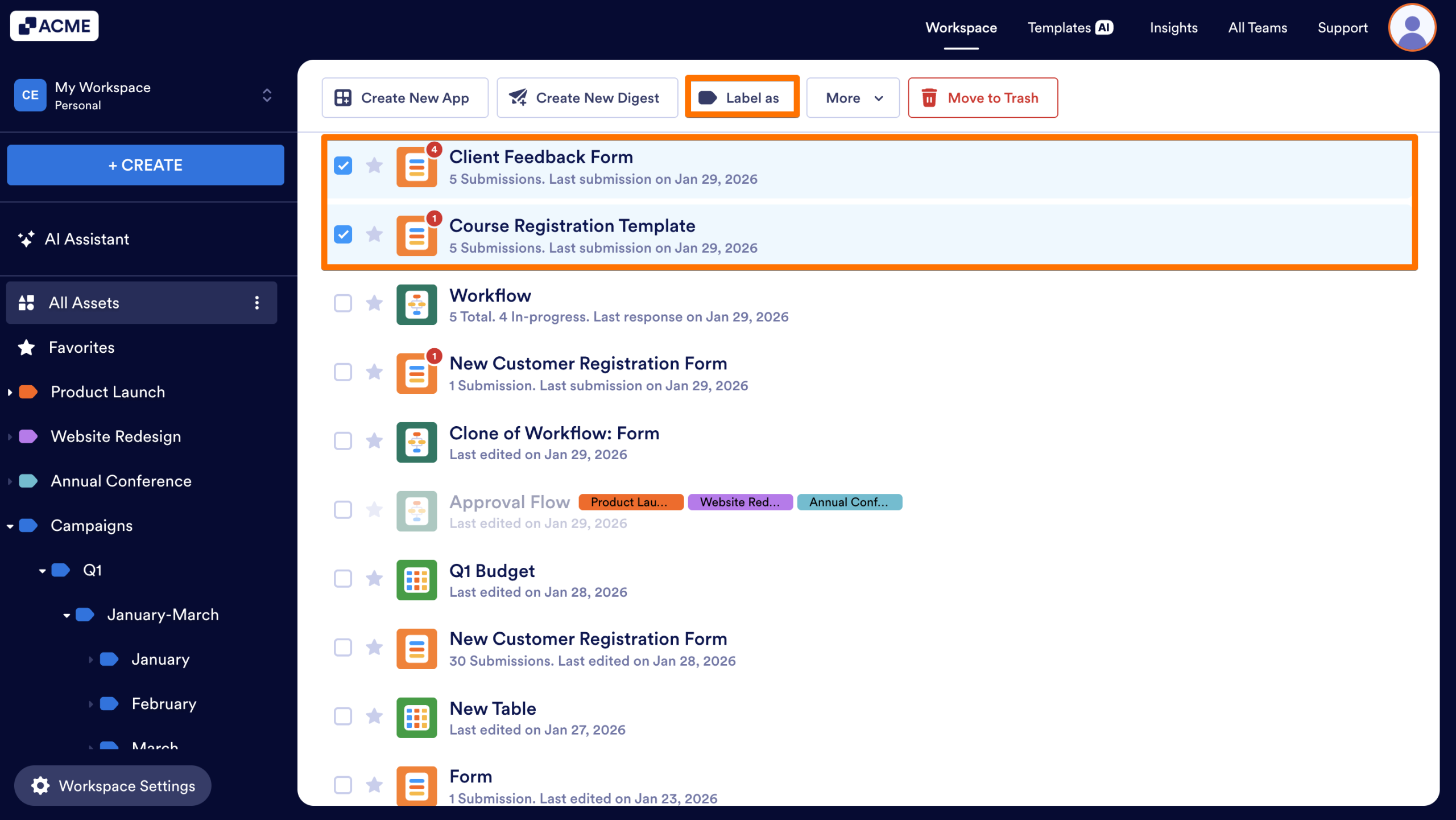Viewport: 1456px width, 820px height.
Task: Click the green Workflow icon
Action: 417,304
